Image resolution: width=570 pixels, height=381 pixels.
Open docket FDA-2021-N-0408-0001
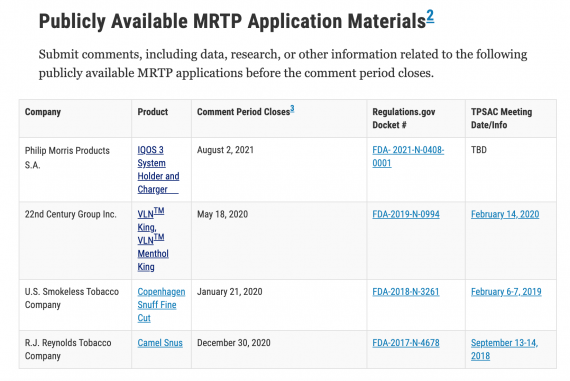point(408,157)
